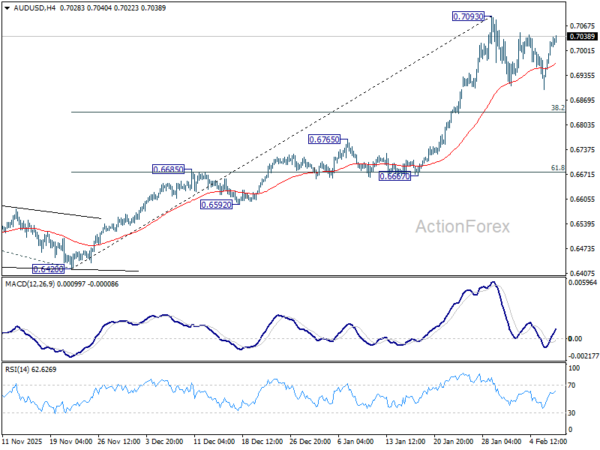Click the 28 Jan 04:00 date label

pos(502,442)
